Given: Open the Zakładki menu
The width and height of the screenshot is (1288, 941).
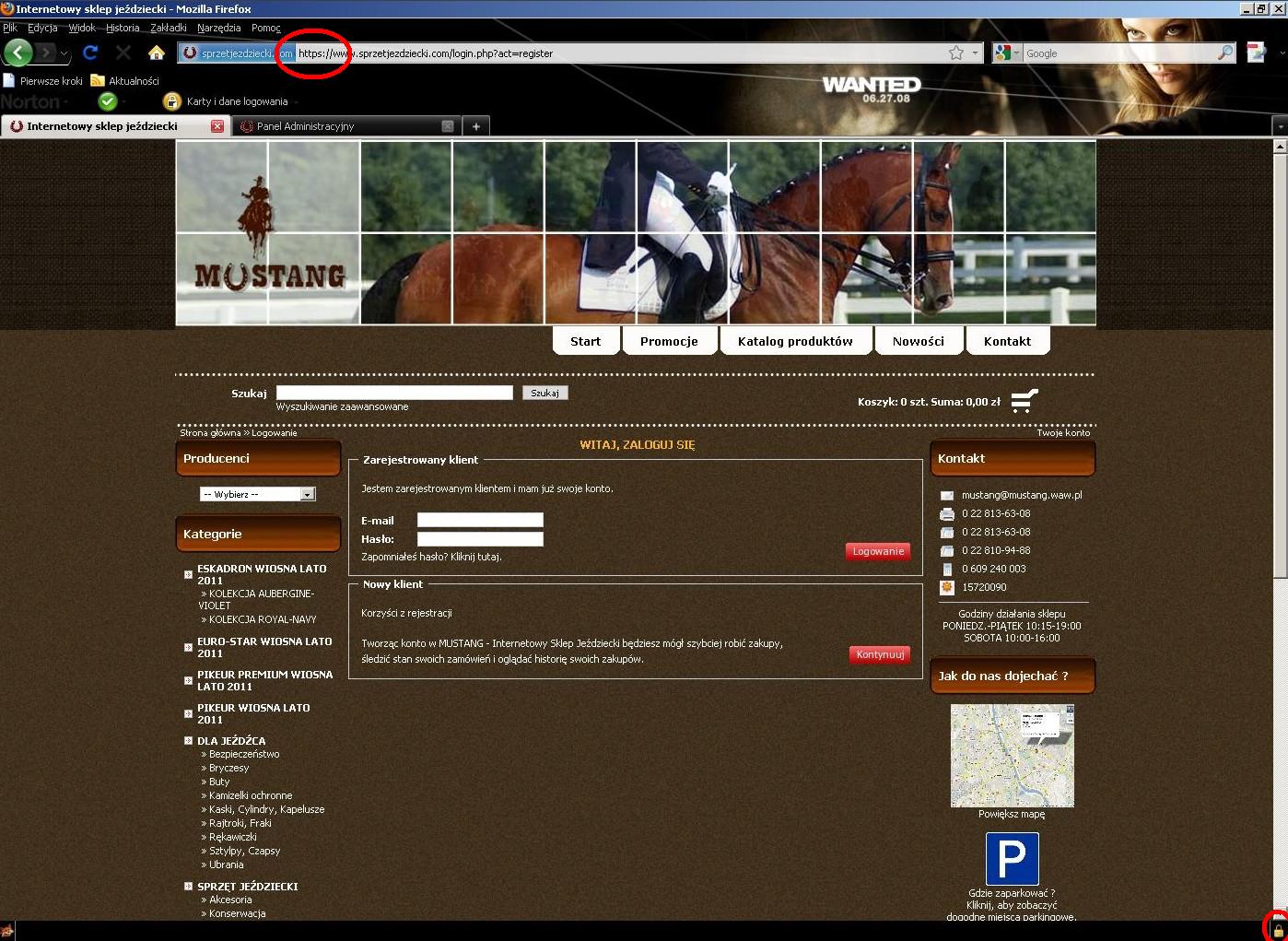Looking at the screenshot, I should pyautogui.click(x=169, y=28).
